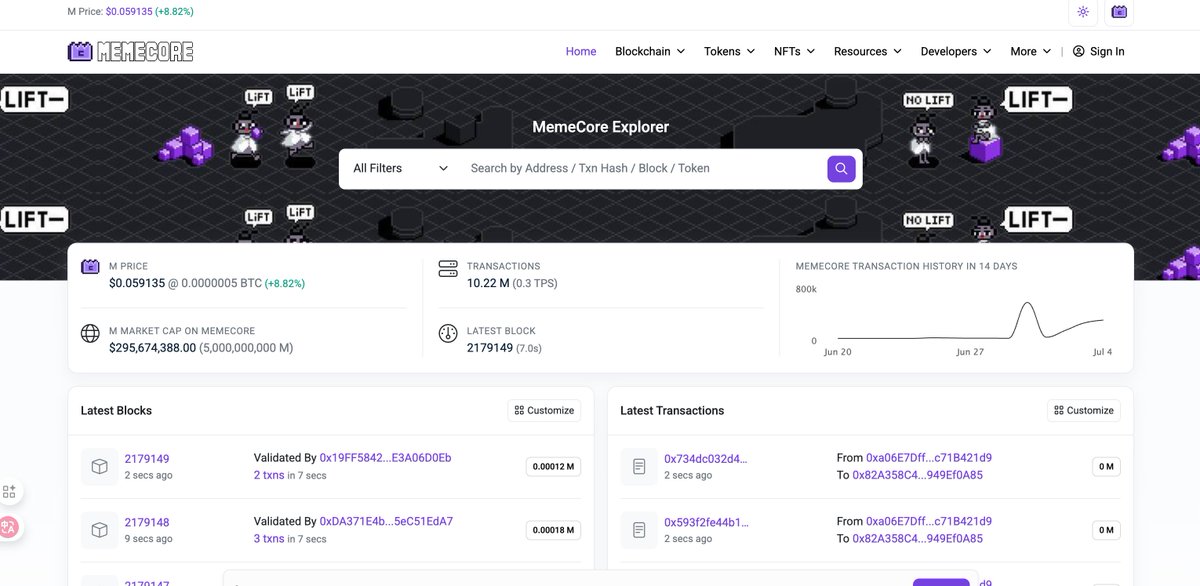Click the MemeCore Explorer heading
The width and height of the screenshot is (1200, 586).
(600, 127)
